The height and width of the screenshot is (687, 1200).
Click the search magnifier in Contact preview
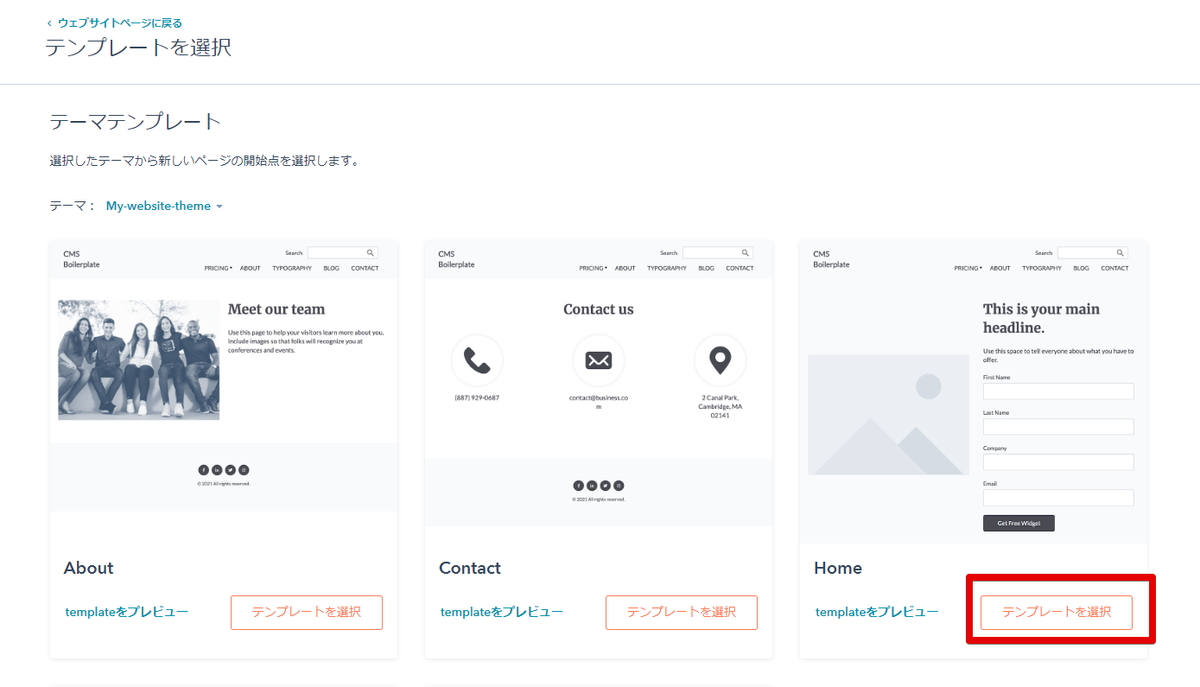click(x=745, y=253)
